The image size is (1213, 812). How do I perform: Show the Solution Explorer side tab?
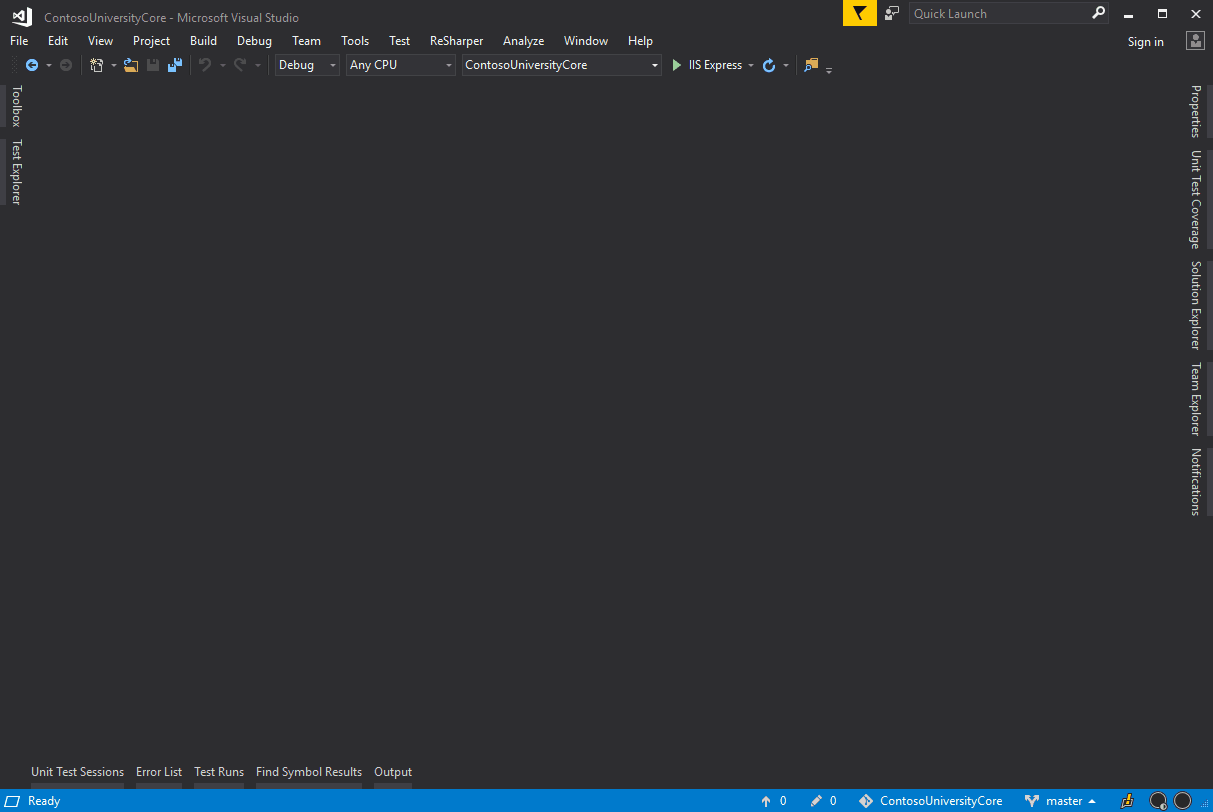pos(1195,305)
